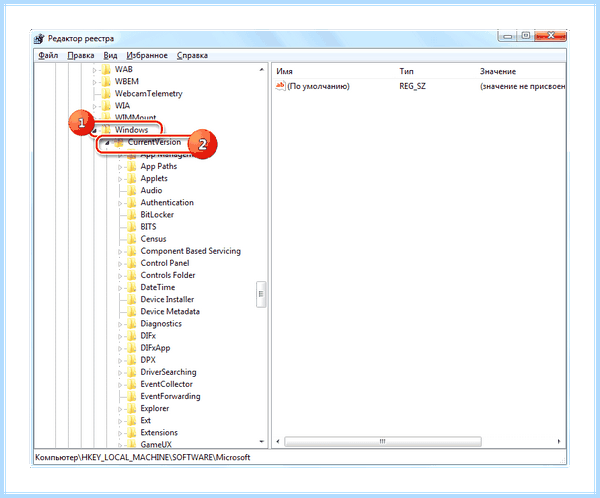The image size is (600, 498).
Task: Click the Registry Editor title bar icon
Action: (x=39, y=39)
